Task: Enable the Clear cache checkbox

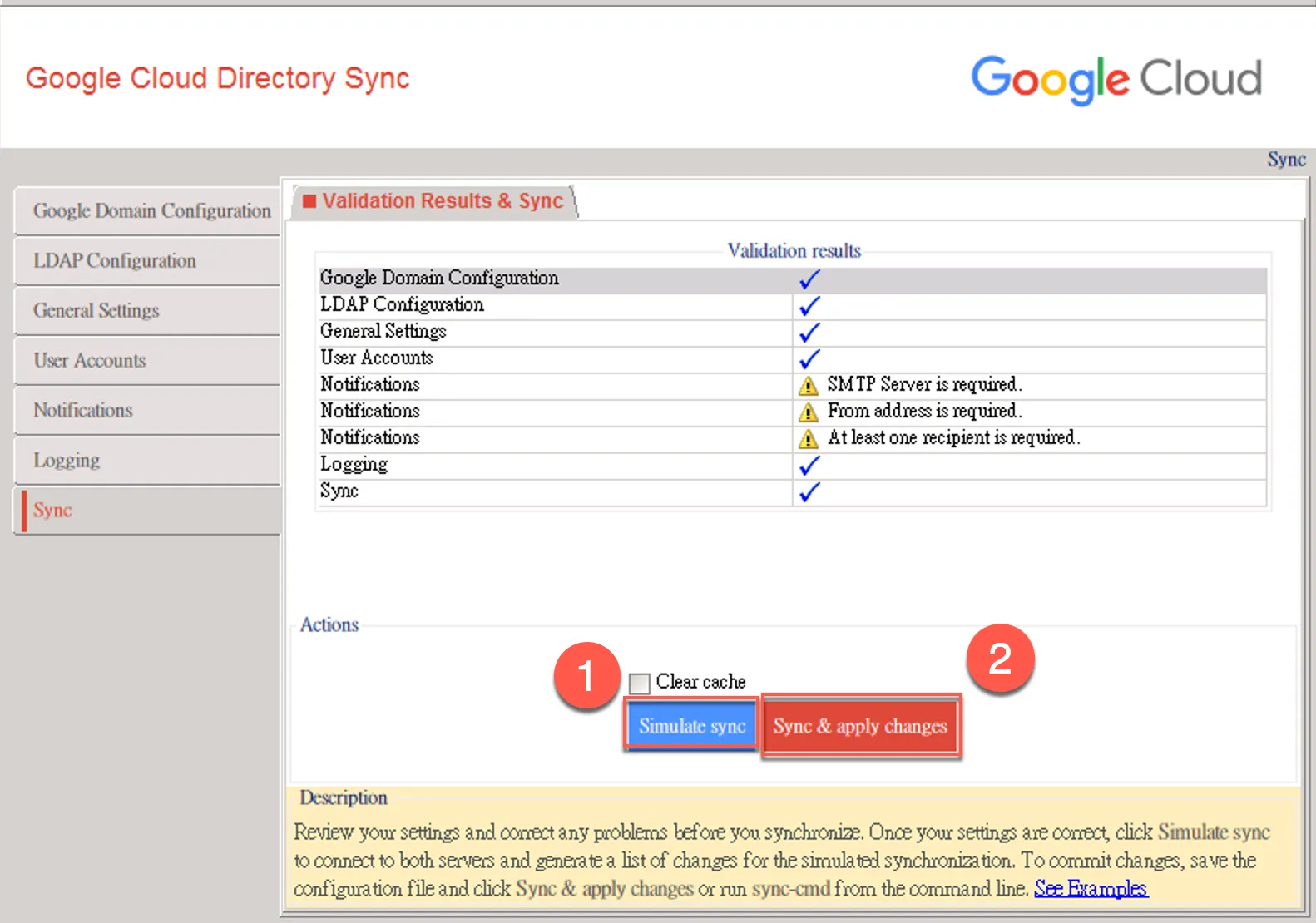Action: (639, 683)
